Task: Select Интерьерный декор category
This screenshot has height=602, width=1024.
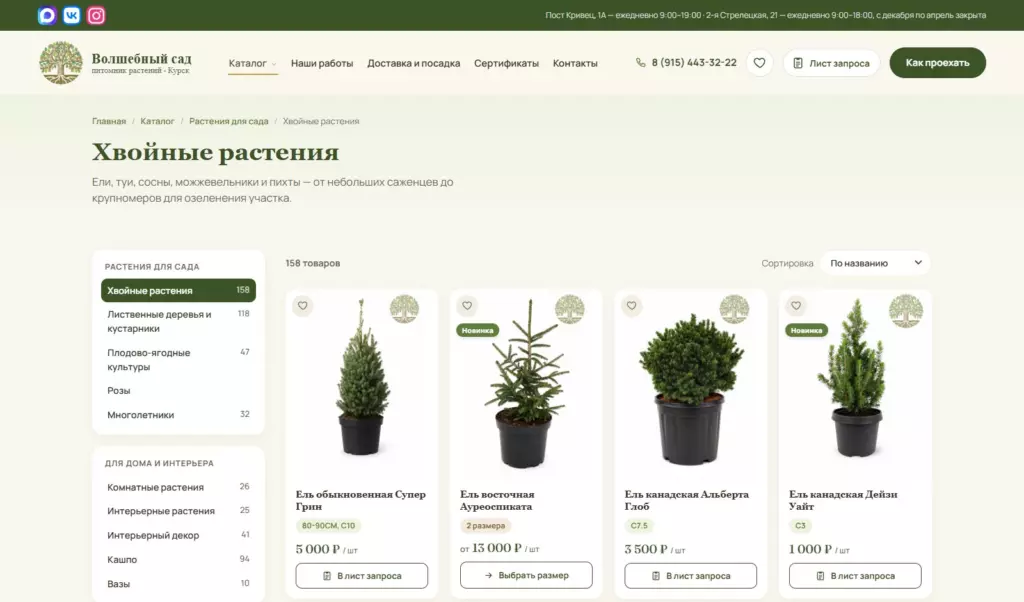Action: pyautogui.click(x=178, y=535)
